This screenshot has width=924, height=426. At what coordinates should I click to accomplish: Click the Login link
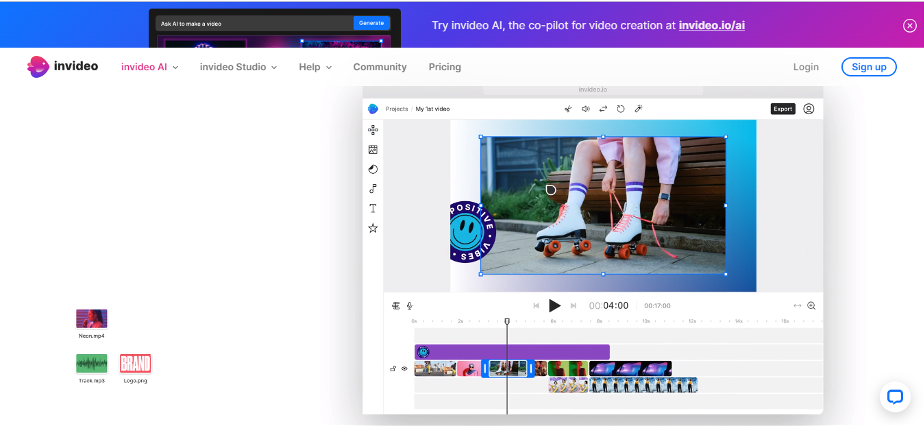tap(806, 67)
